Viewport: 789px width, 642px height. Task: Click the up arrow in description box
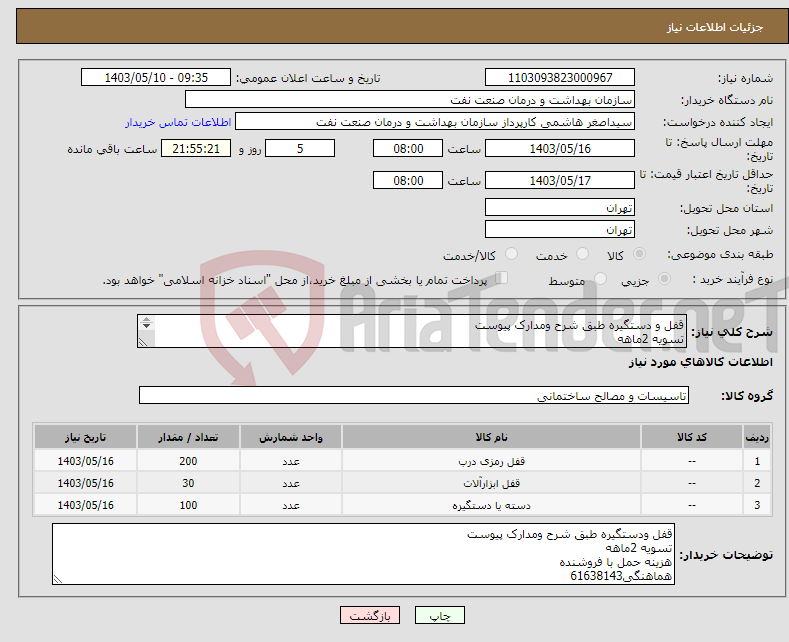146,319
